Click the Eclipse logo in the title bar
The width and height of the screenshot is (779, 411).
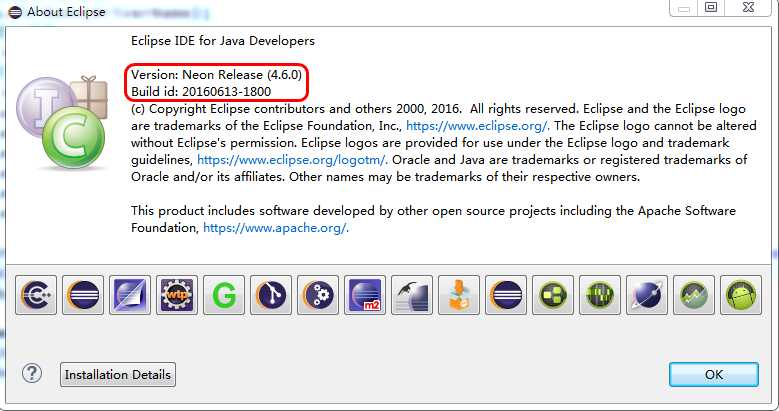pos(15,12)
